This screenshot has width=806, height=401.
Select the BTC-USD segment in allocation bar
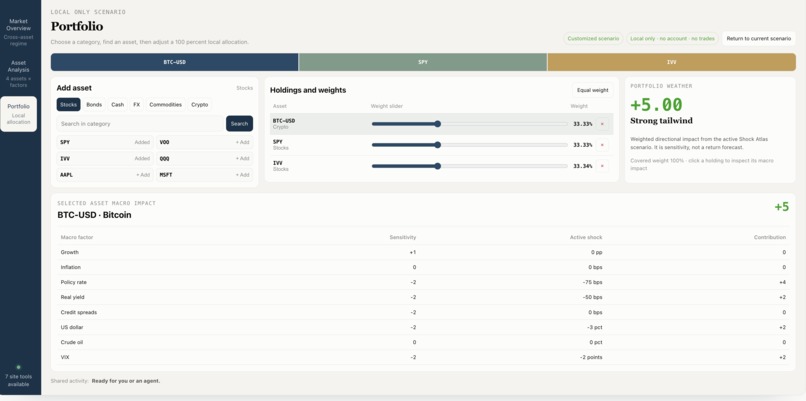point(175,62)
